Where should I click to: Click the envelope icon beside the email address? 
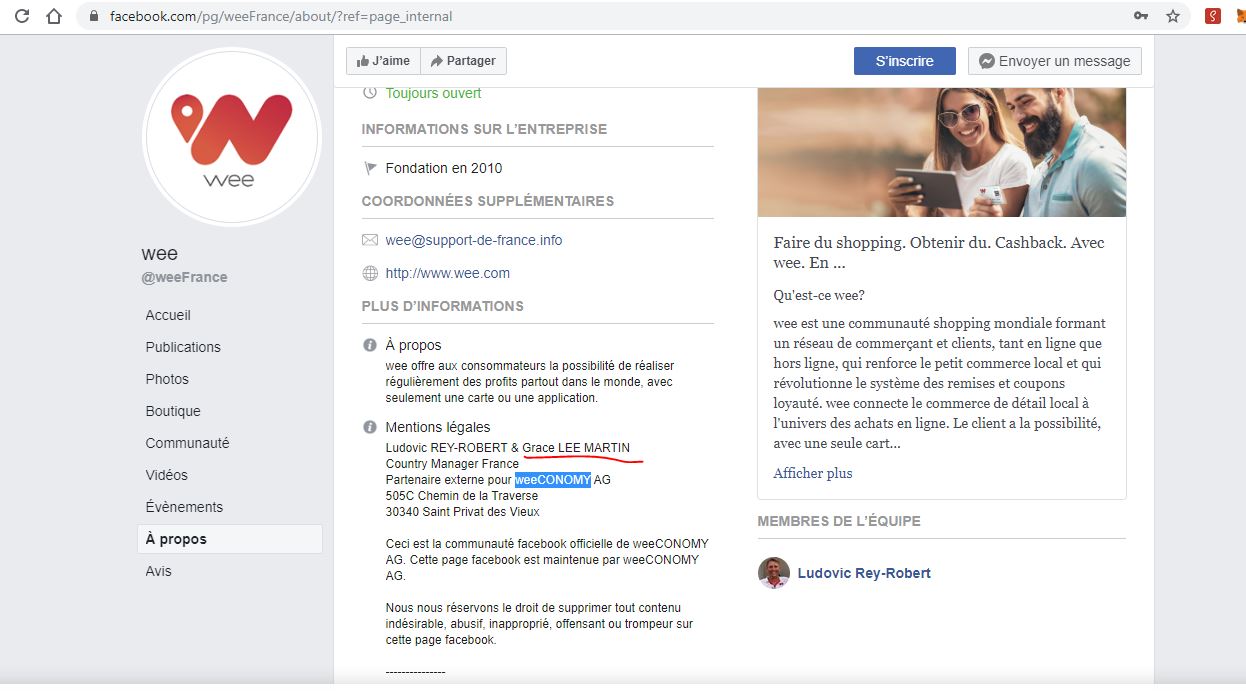click(x=370, y=240)
